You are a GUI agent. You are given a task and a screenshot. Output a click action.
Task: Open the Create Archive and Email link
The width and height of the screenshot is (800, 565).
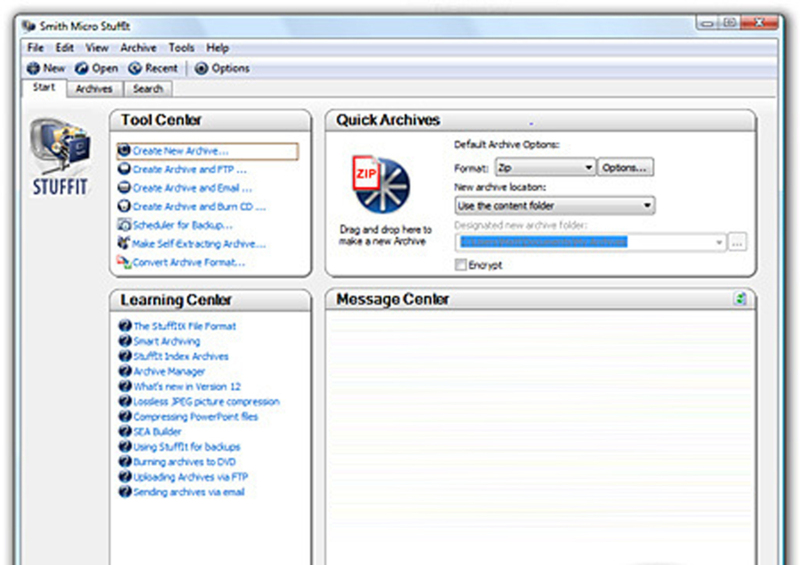point(192,188)
